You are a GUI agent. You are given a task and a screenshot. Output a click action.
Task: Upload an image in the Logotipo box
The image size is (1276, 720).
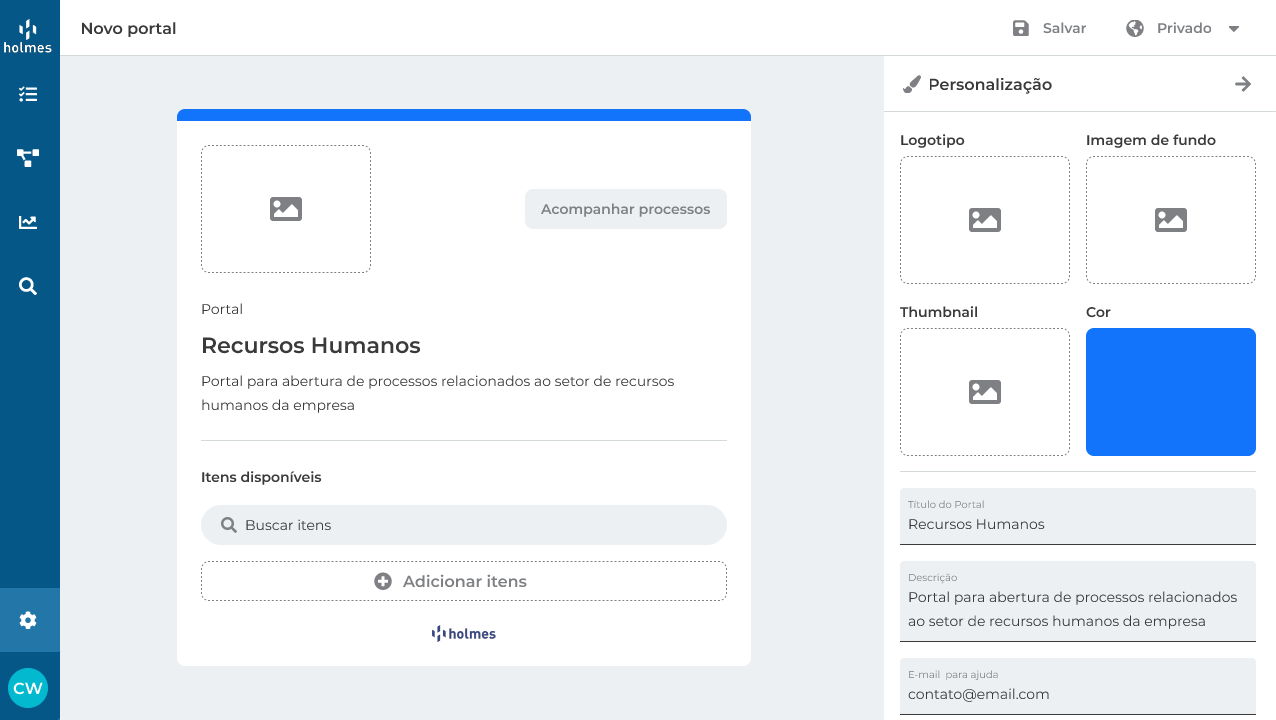tap(985, 220)
